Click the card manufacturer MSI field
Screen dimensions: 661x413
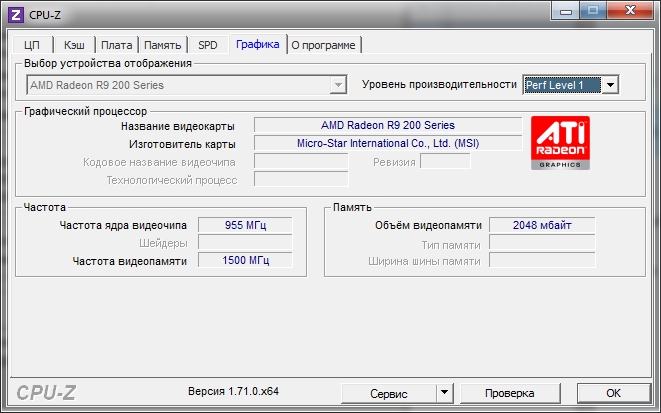point(387,143)
